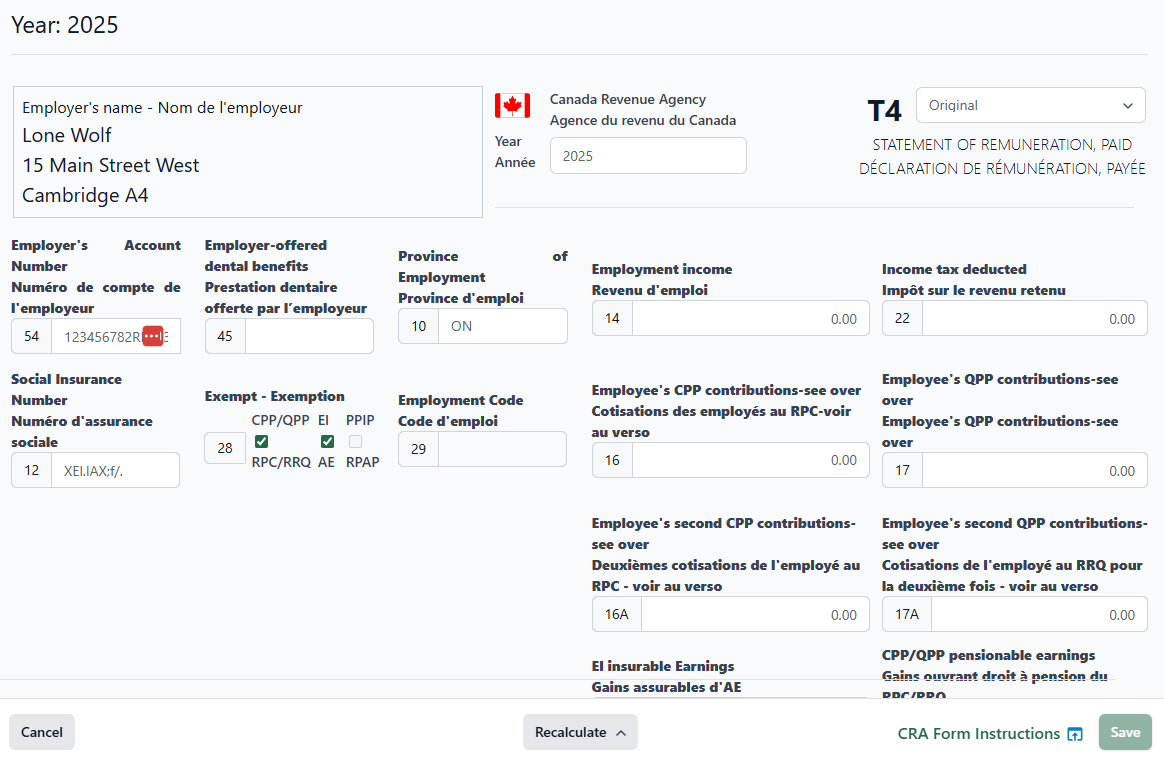Click the Save button
This screenshot has width=1164, height=761.
click(x=1124, y=732)
